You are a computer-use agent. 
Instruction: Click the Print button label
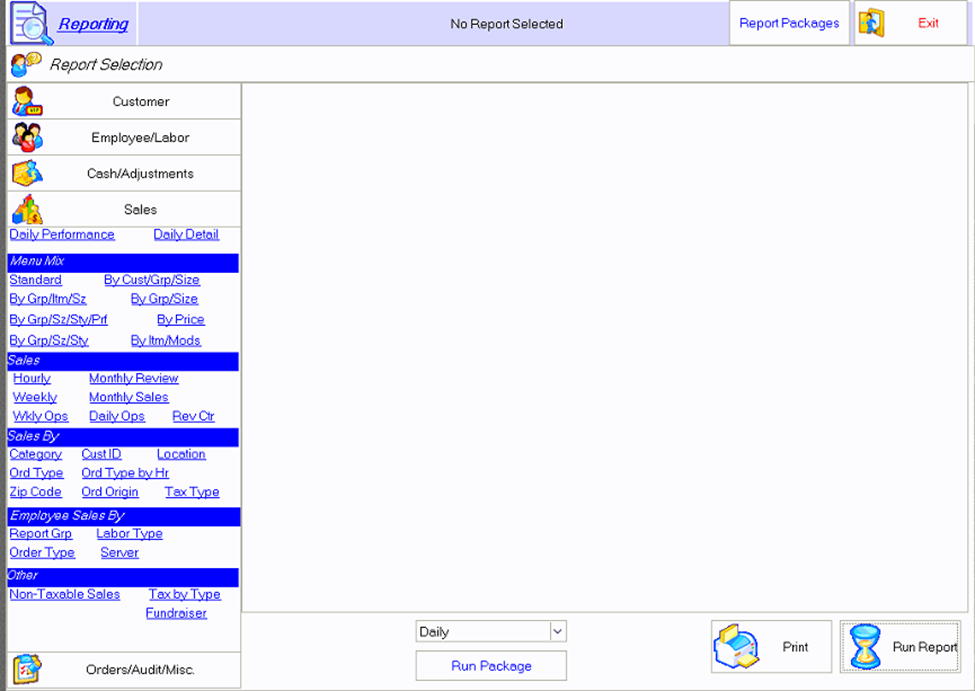pyautogui.click(x=795, y=647)
